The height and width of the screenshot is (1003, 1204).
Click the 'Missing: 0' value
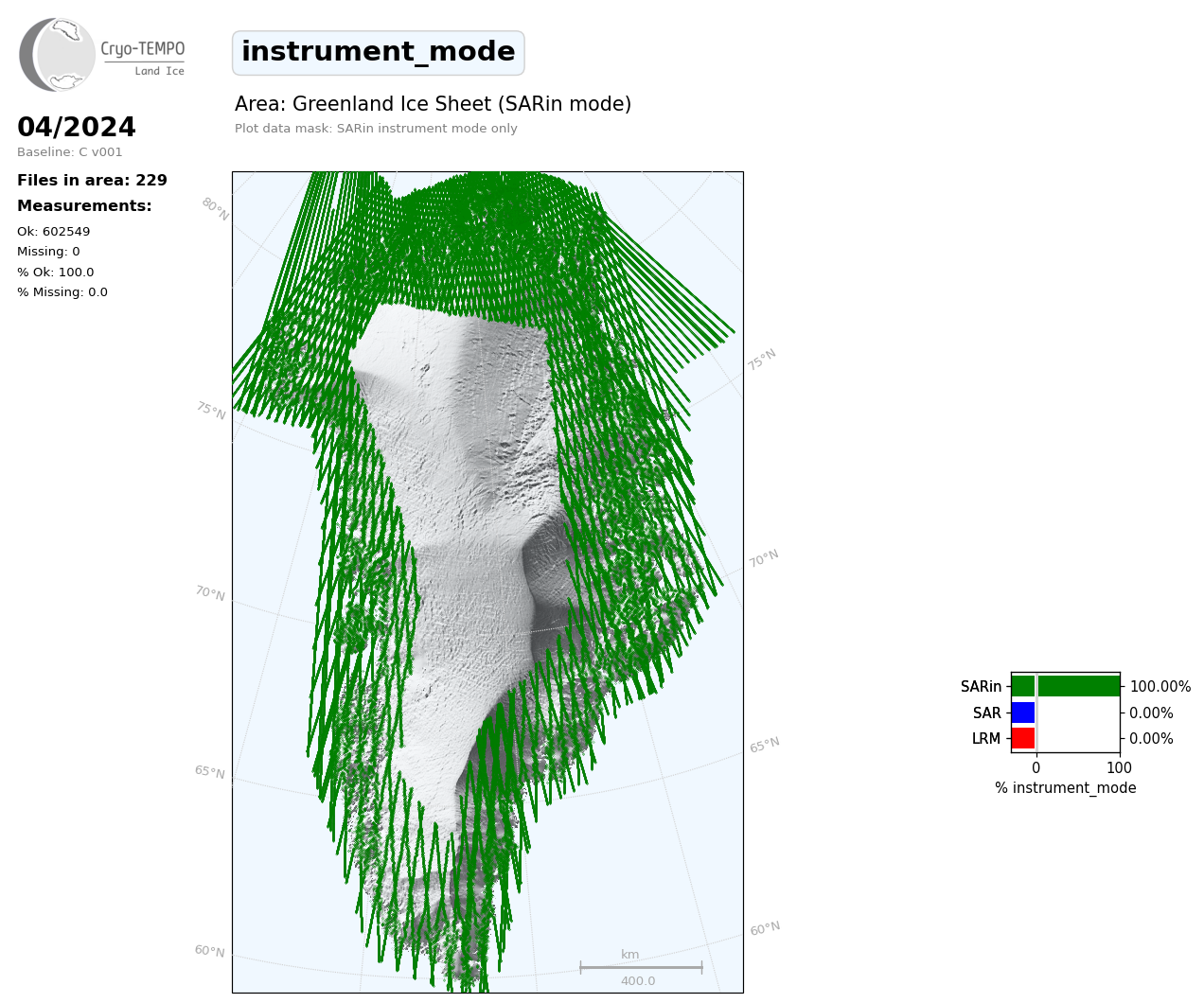point(48,252)
